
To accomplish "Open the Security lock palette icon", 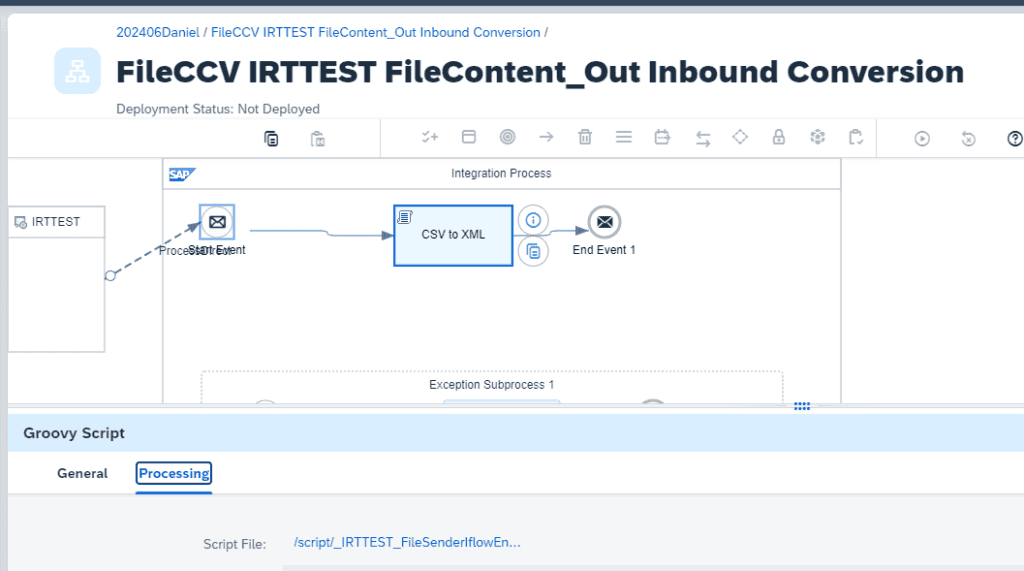I will (778, 137).
